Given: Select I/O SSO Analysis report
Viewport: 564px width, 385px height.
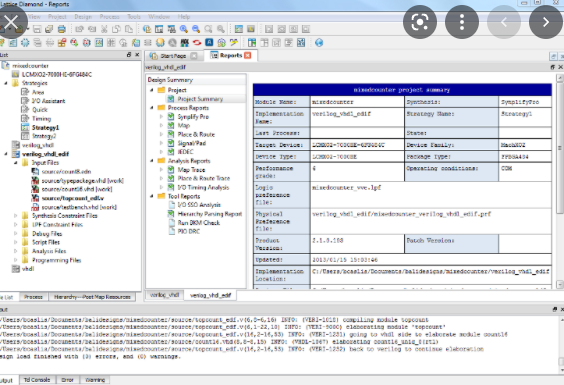Looking at the screenshot, I should [x=199, y=205].
